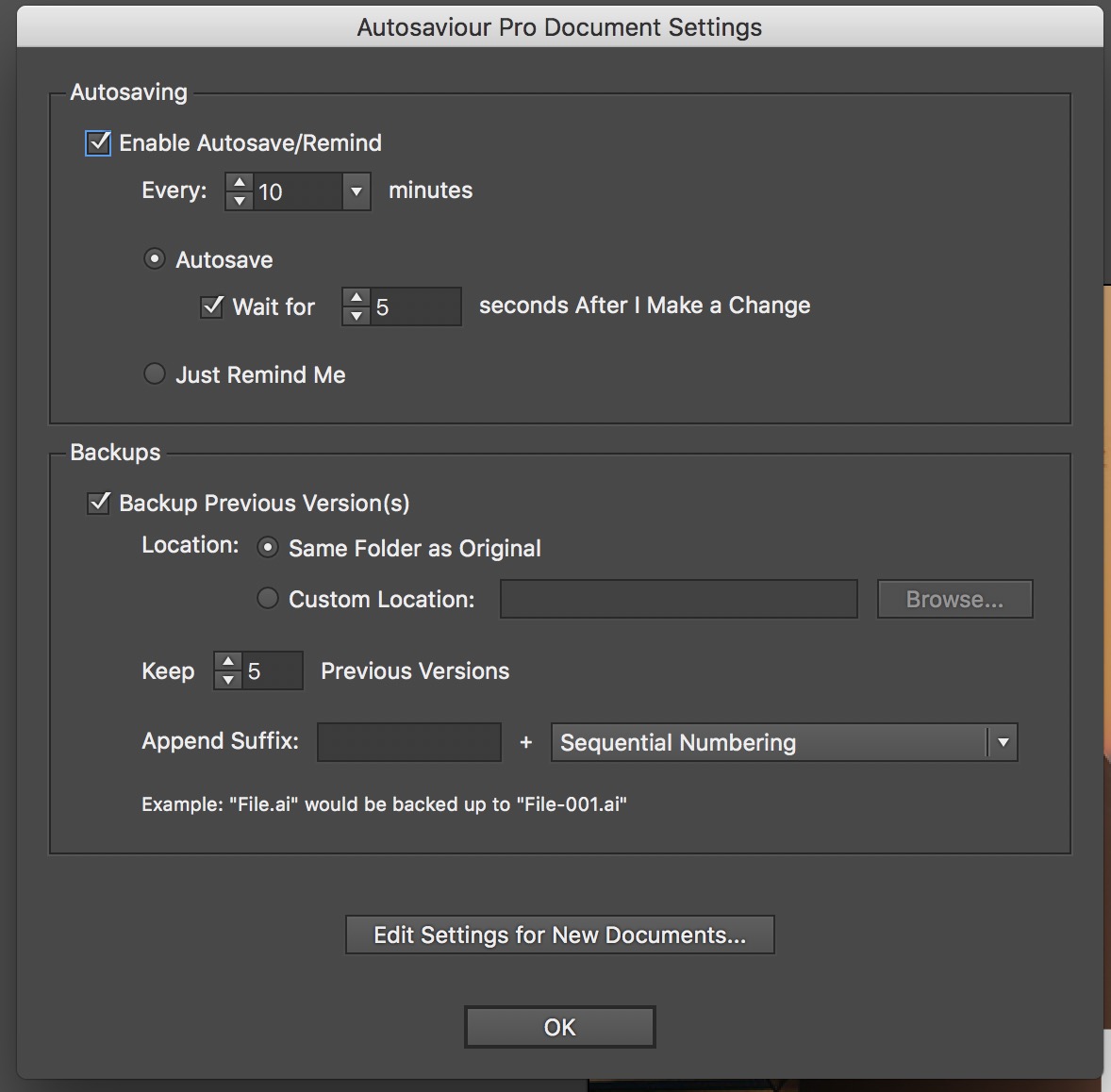Choose Just Remind Me option
1111x1092 pixels.
tap(155, 374)
